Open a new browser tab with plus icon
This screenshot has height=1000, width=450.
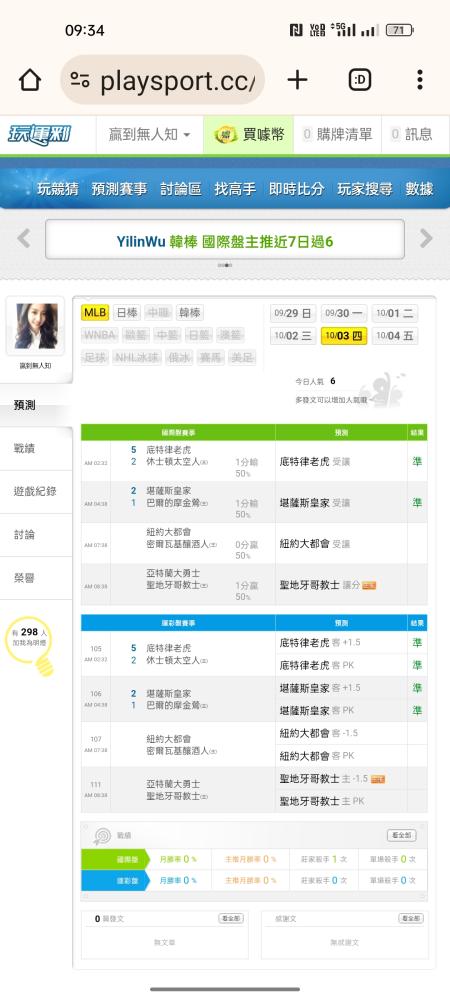[x=297, y=80]
